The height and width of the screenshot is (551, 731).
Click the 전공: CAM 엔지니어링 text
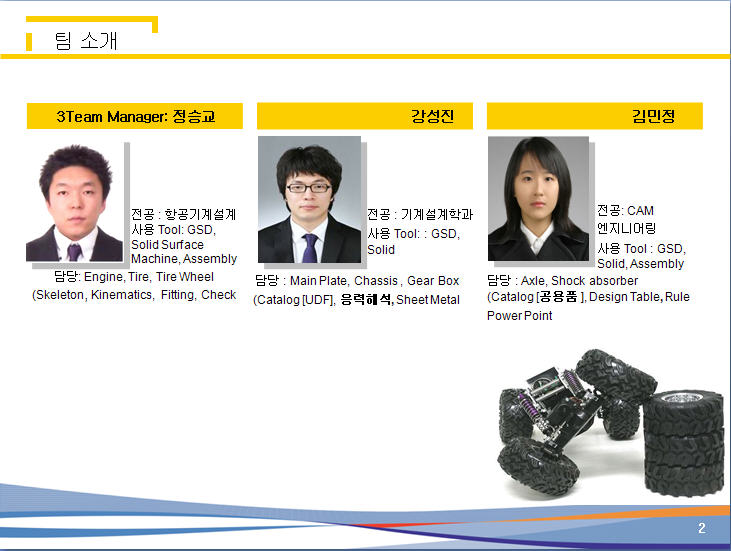click(626, 219)
